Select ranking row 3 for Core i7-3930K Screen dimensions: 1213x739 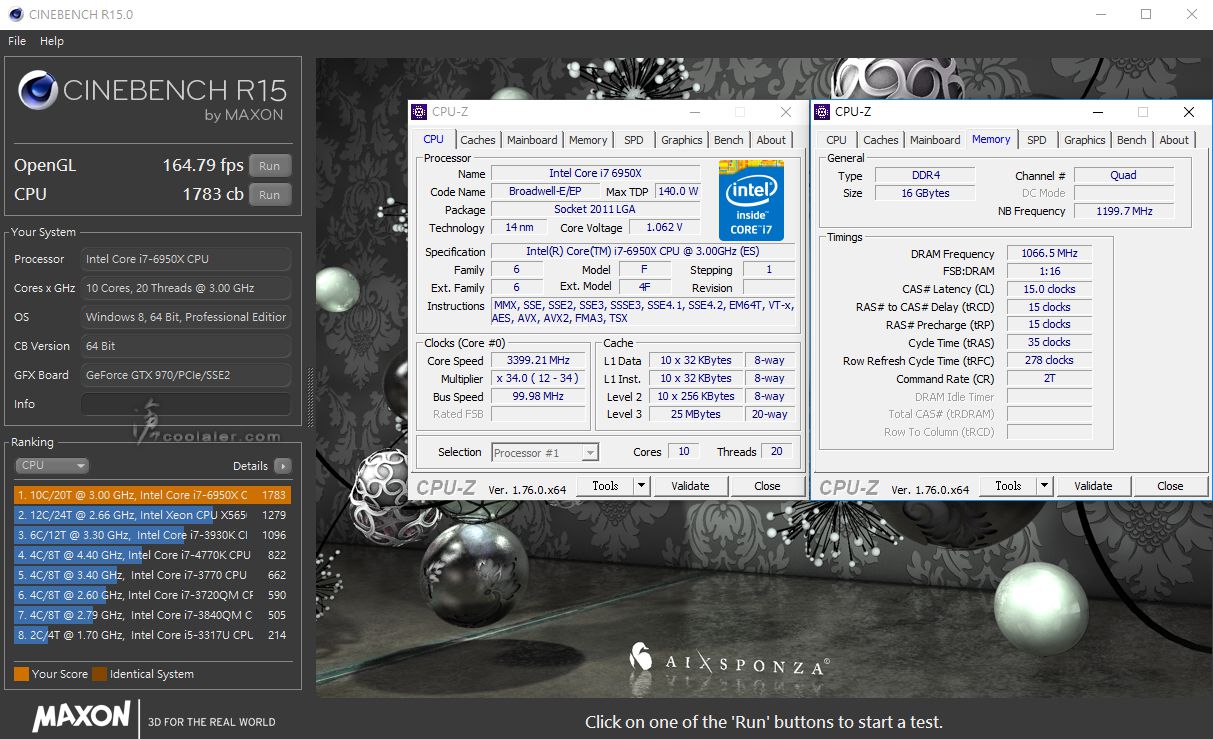coord(152,535)
